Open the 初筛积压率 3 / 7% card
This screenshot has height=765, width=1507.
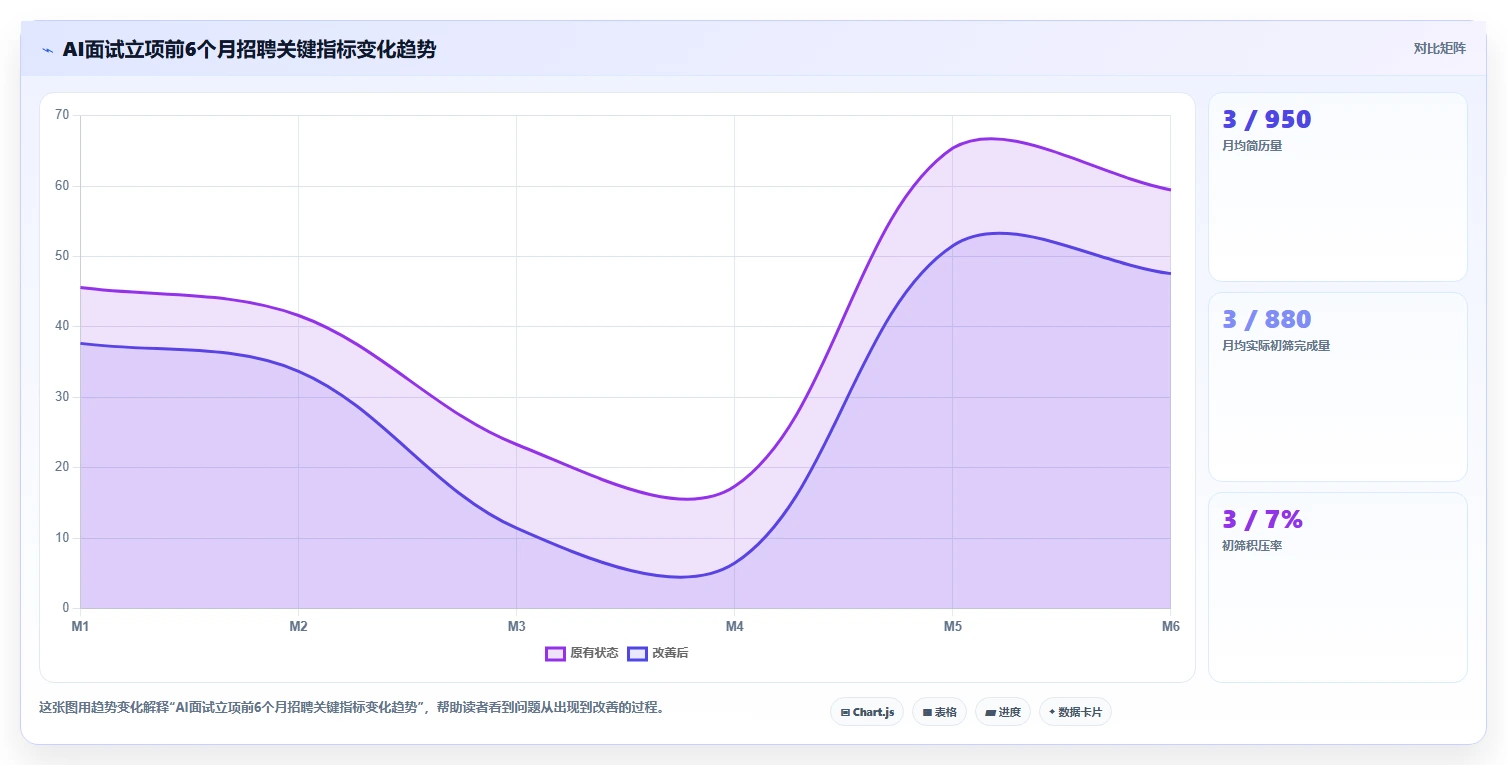(1338, 587)
